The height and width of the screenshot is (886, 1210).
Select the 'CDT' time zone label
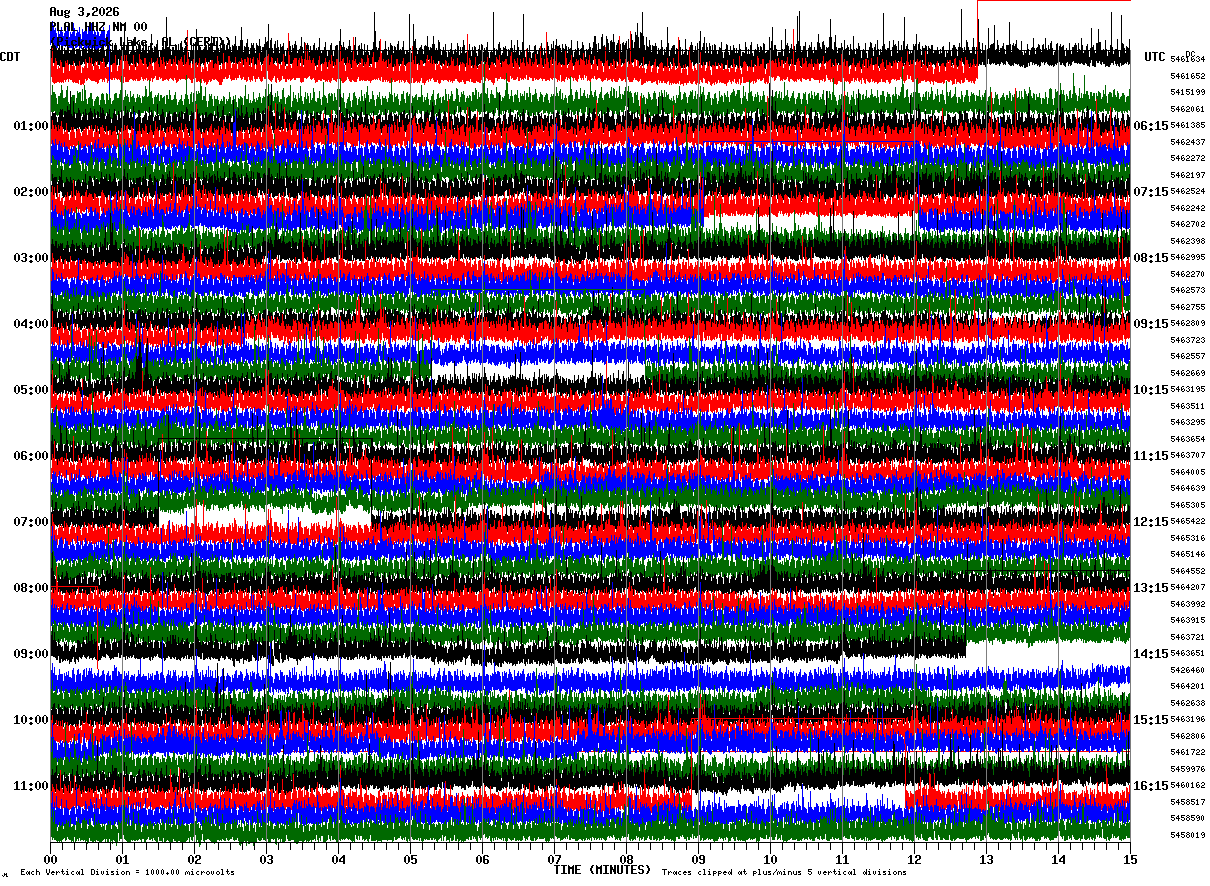(11, 57)
